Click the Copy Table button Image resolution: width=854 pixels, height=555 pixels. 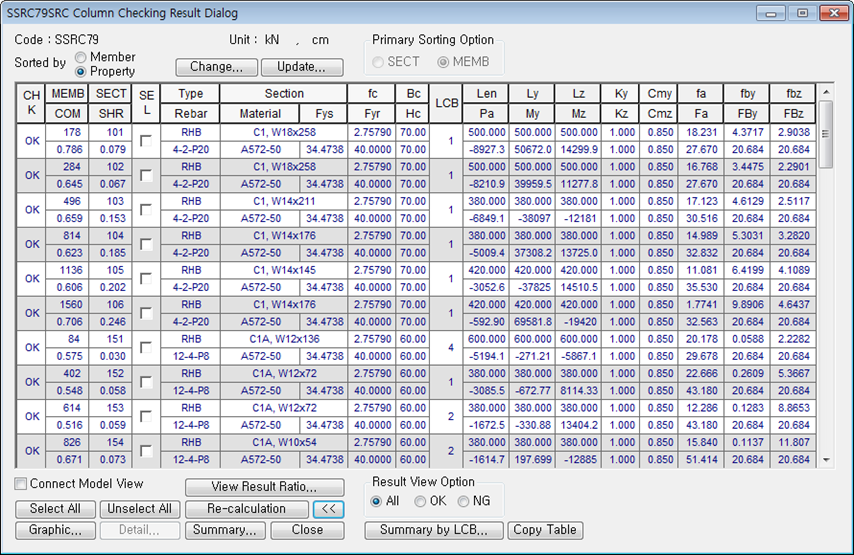coord(545,530)
